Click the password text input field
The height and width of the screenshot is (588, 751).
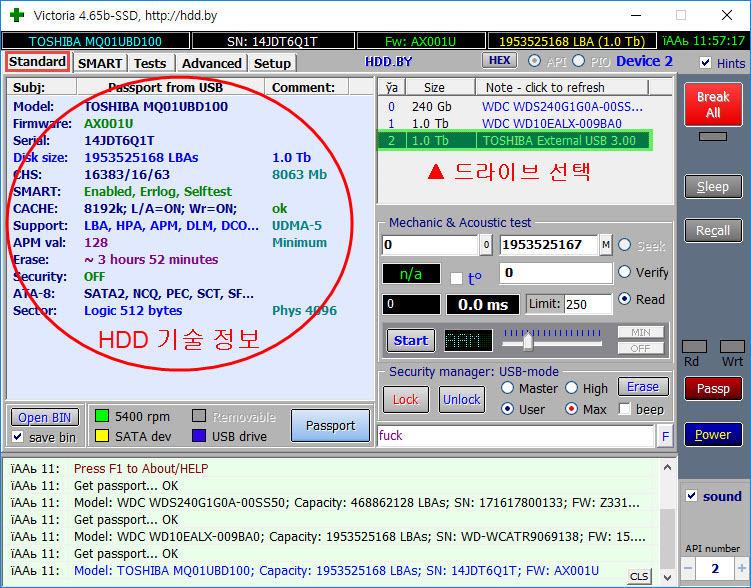[x=516, y=436]
